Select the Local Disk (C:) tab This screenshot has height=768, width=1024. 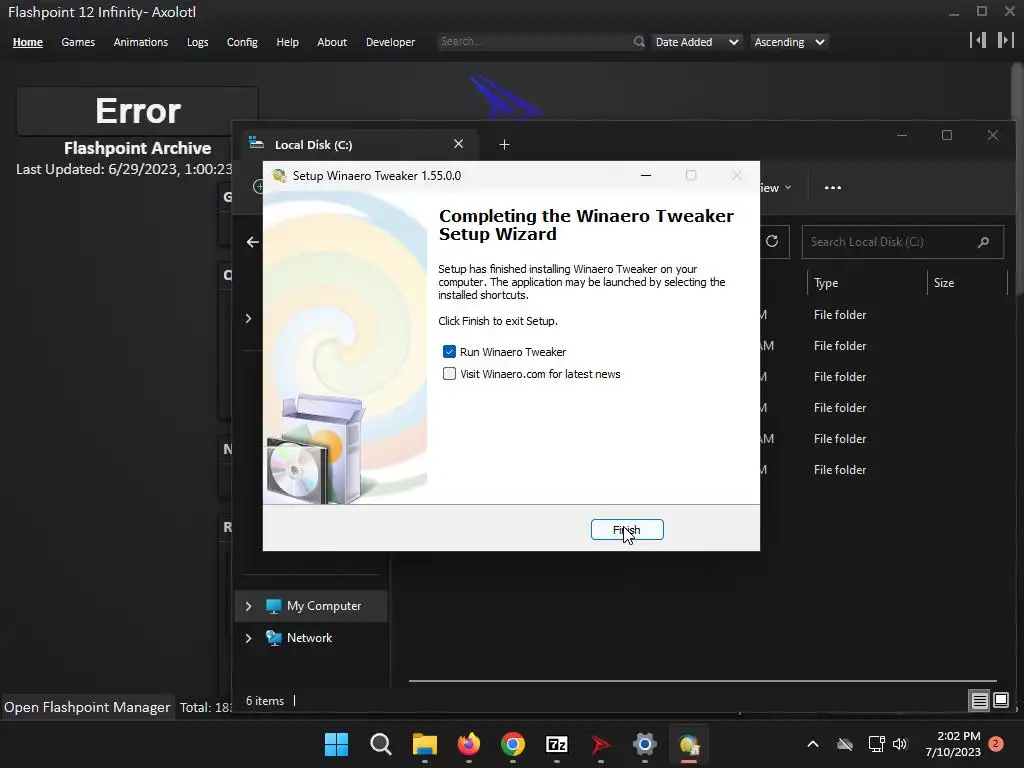click(359, 144)
